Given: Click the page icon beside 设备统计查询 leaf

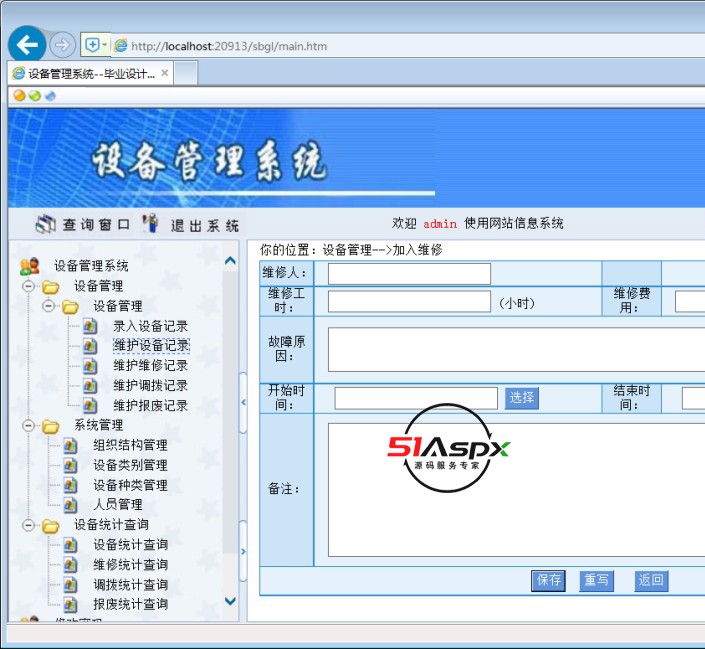Looking at the screenshot, I should click(x=70, y=545).
